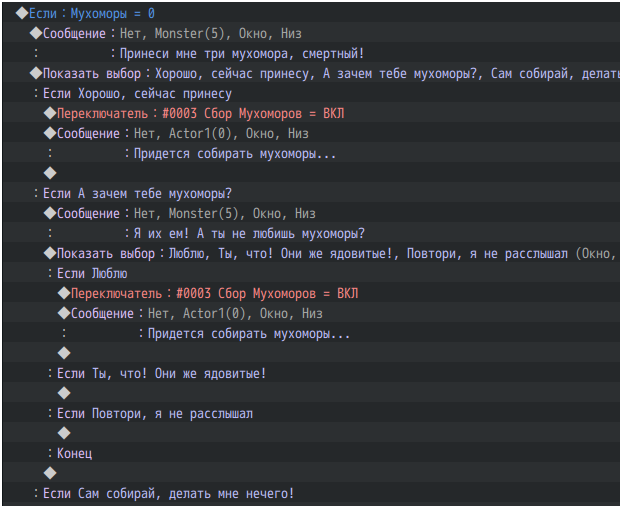Select branch "Если А зачем тебе мухоморы?"
The height and width of the screenshot is (508, 622).
[x=138, y=193]
